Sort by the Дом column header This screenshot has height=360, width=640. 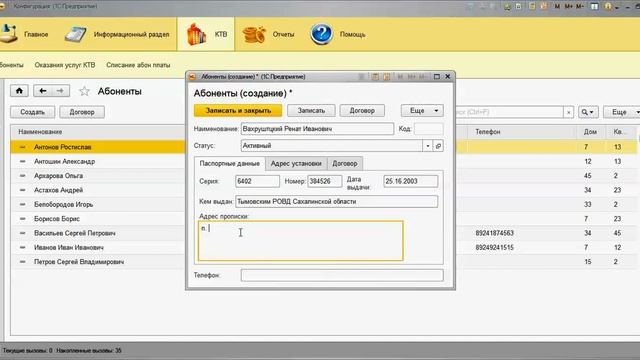[x=590, y=132]
